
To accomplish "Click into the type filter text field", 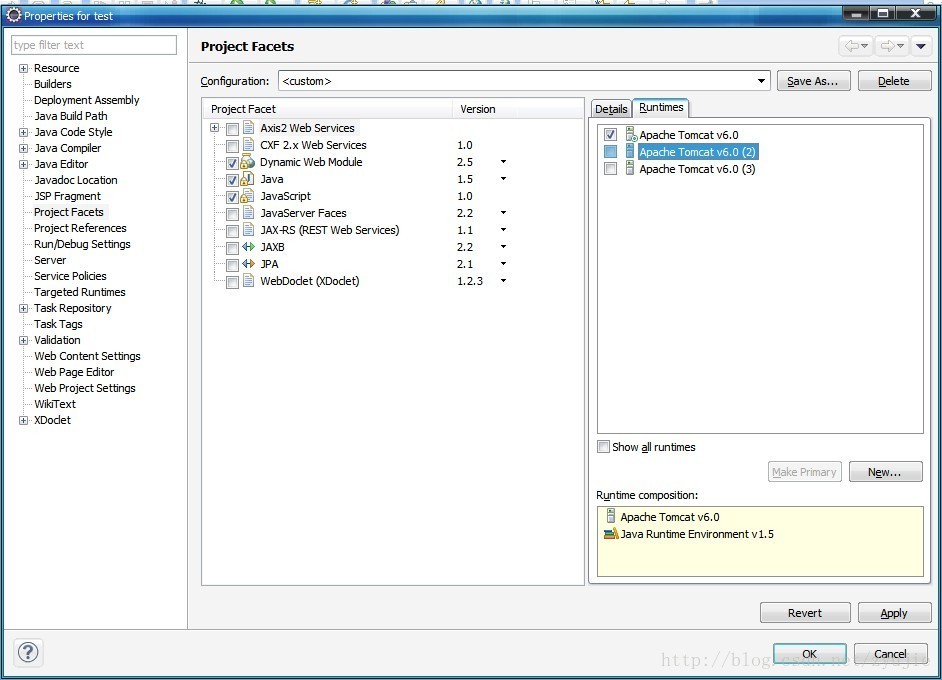I will 94,45.
